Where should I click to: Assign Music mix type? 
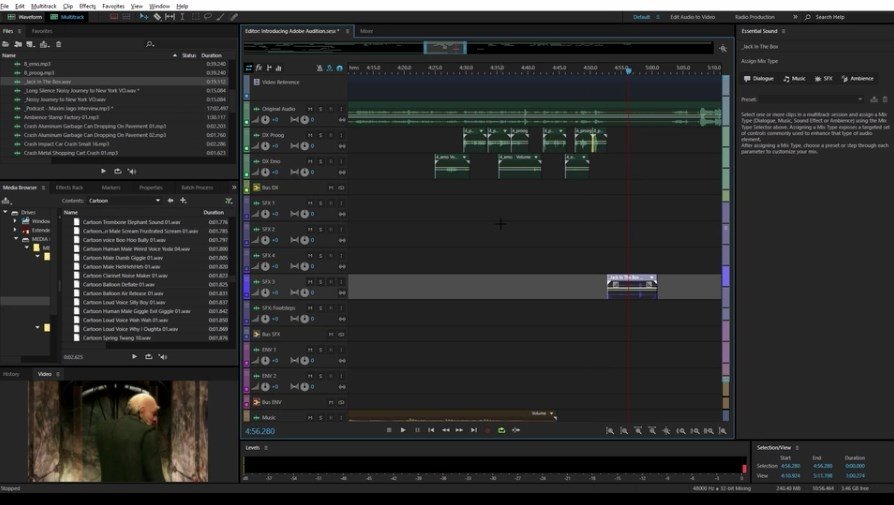[x=794, y=79]
